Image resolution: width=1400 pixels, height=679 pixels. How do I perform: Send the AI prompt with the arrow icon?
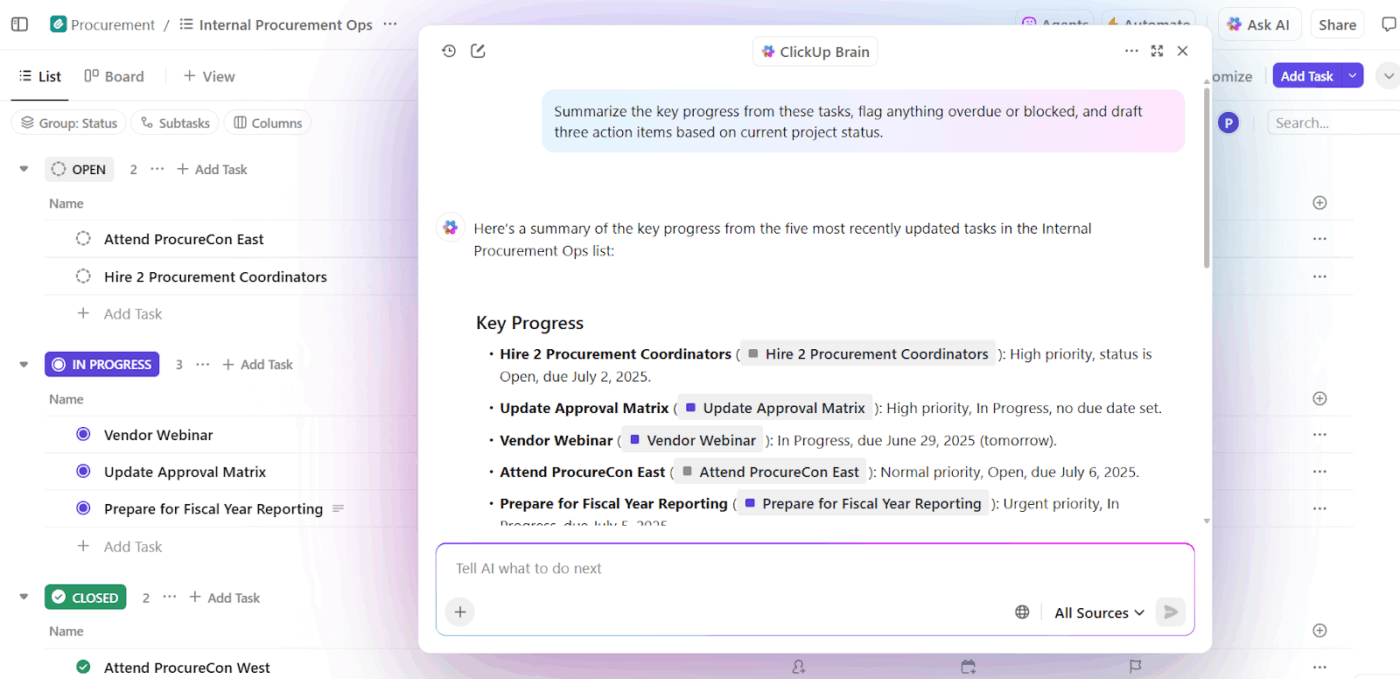pos(1169,612)
